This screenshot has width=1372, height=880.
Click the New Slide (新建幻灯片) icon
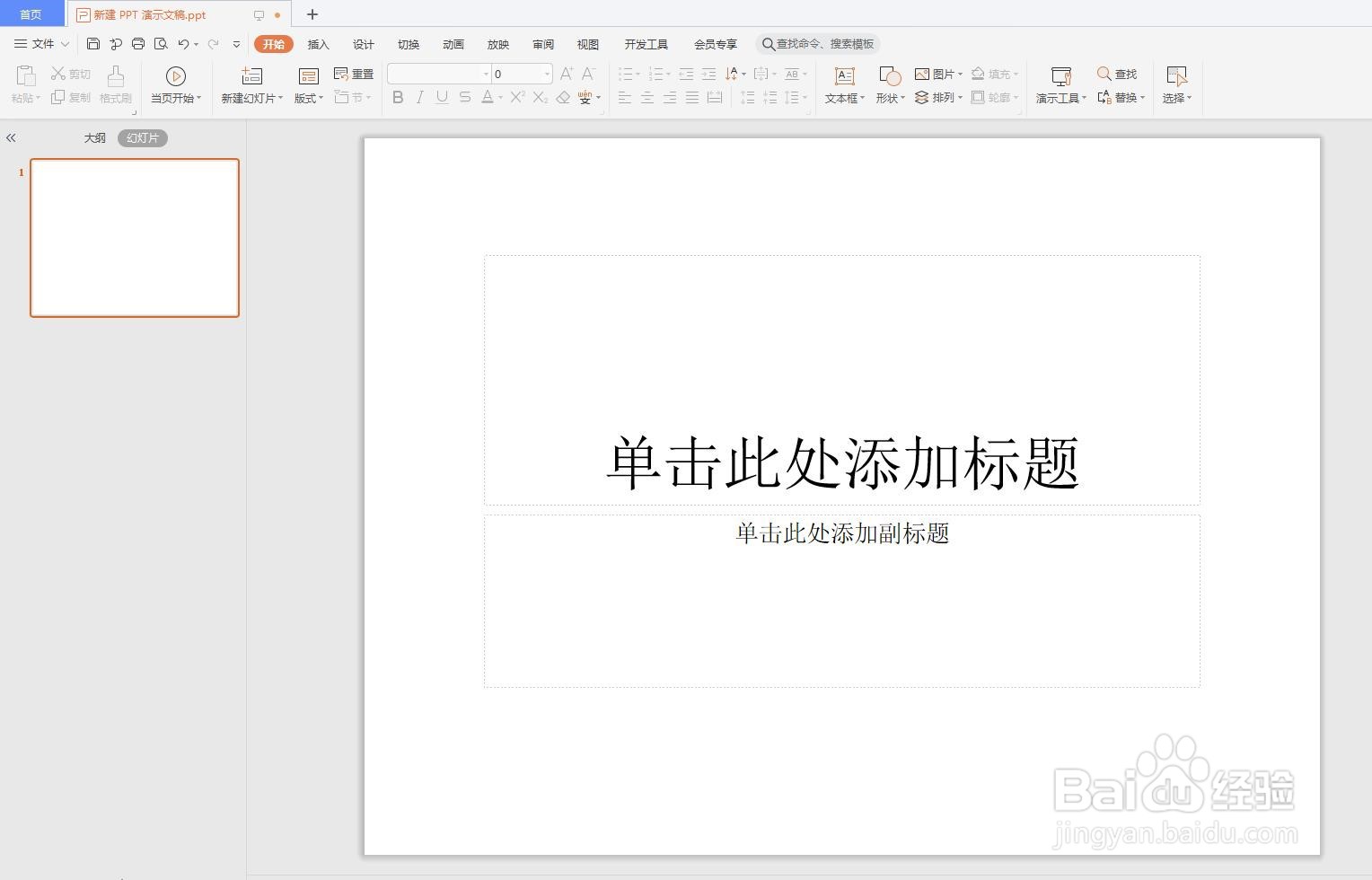251,76
